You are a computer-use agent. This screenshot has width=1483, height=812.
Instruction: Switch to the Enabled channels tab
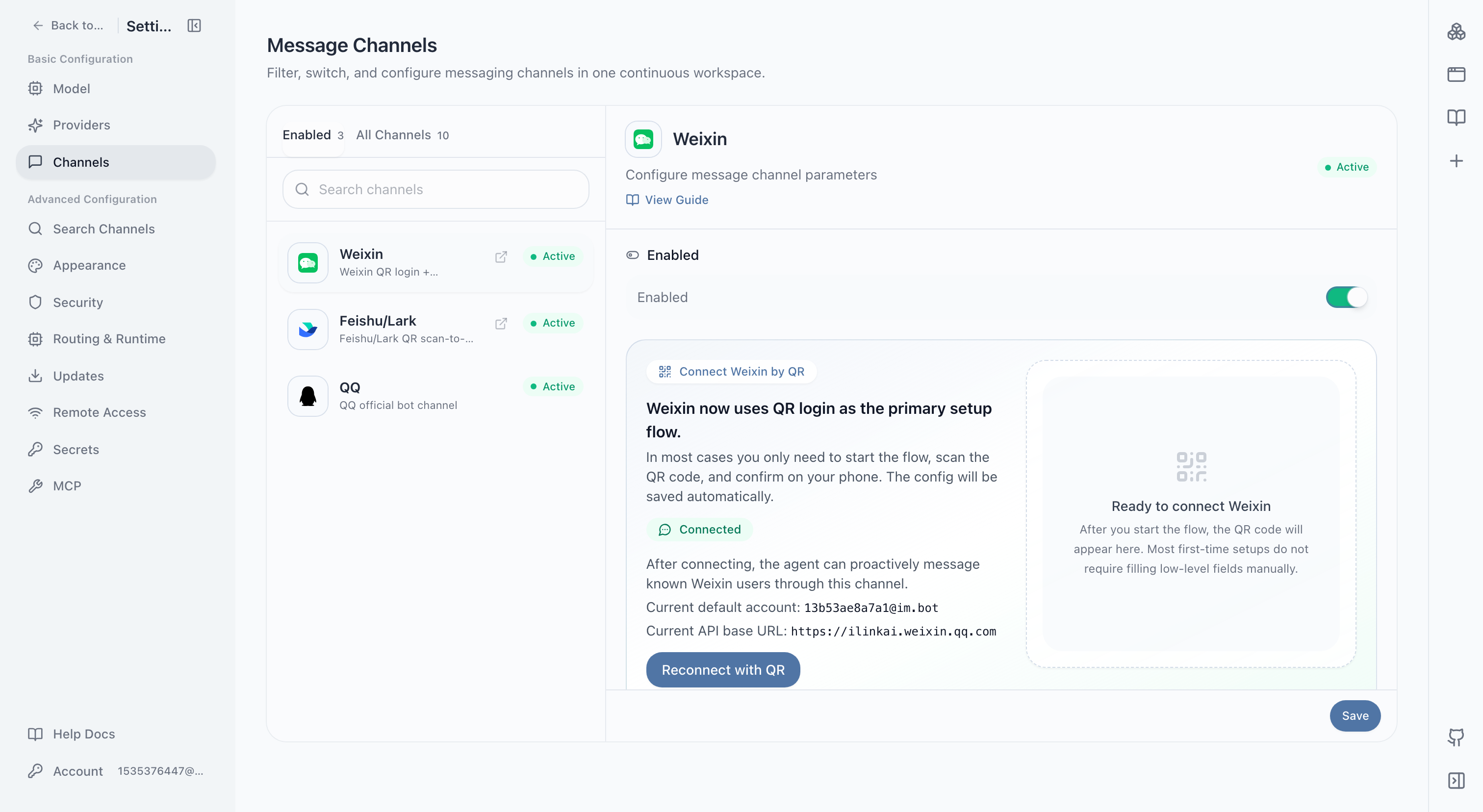coord(312,135)
